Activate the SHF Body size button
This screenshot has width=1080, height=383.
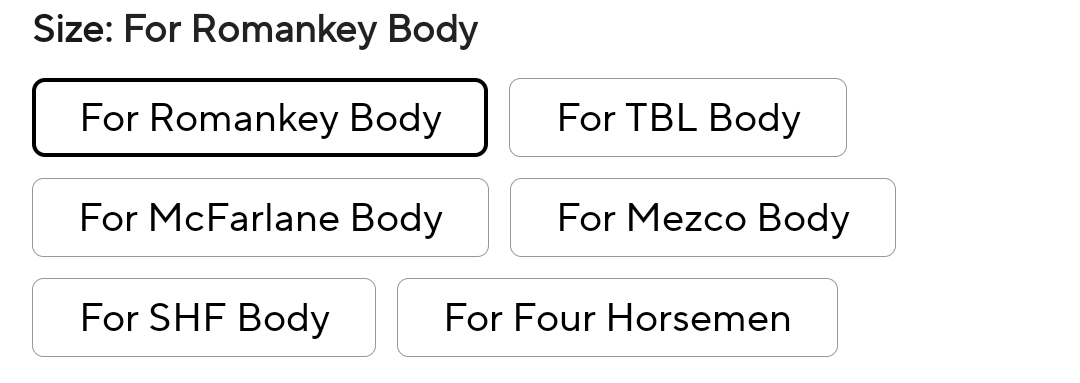204,318
